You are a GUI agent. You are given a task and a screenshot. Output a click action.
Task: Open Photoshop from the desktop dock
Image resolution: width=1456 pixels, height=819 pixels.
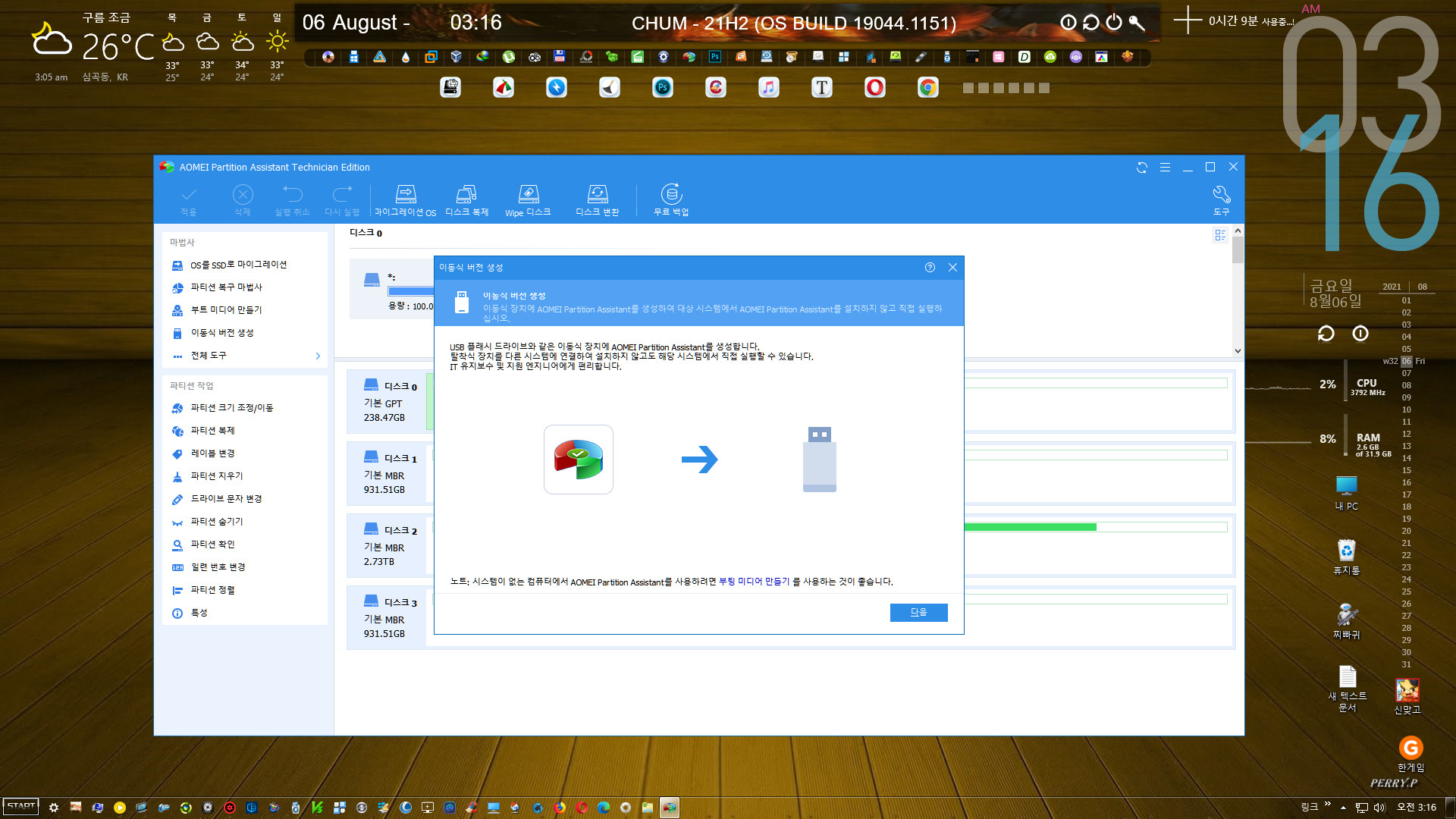(663, 88)
